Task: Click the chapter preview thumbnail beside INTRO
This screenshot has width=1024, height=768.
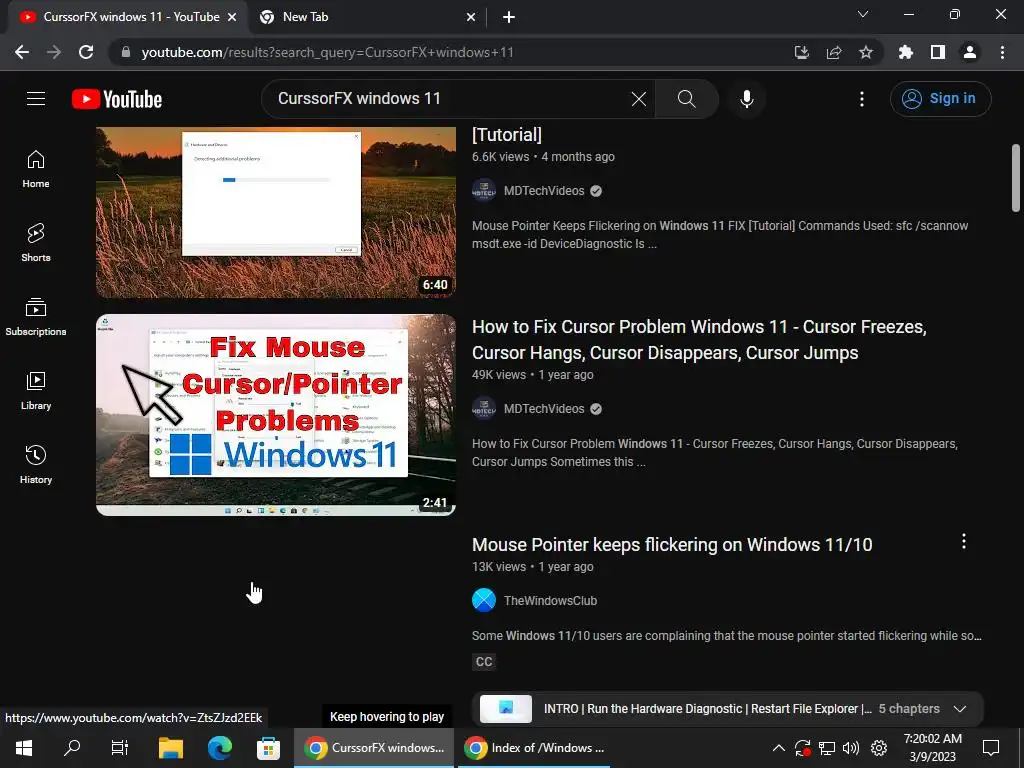Action: (x=506, y=709)
